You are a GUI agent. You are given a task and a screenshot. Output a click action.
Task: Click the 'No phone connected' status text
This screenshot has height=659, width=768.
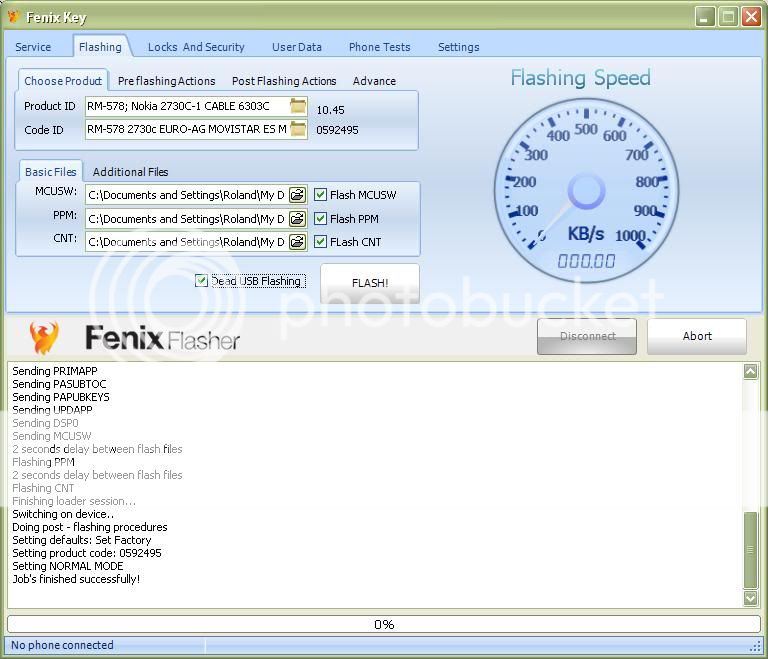62,645
